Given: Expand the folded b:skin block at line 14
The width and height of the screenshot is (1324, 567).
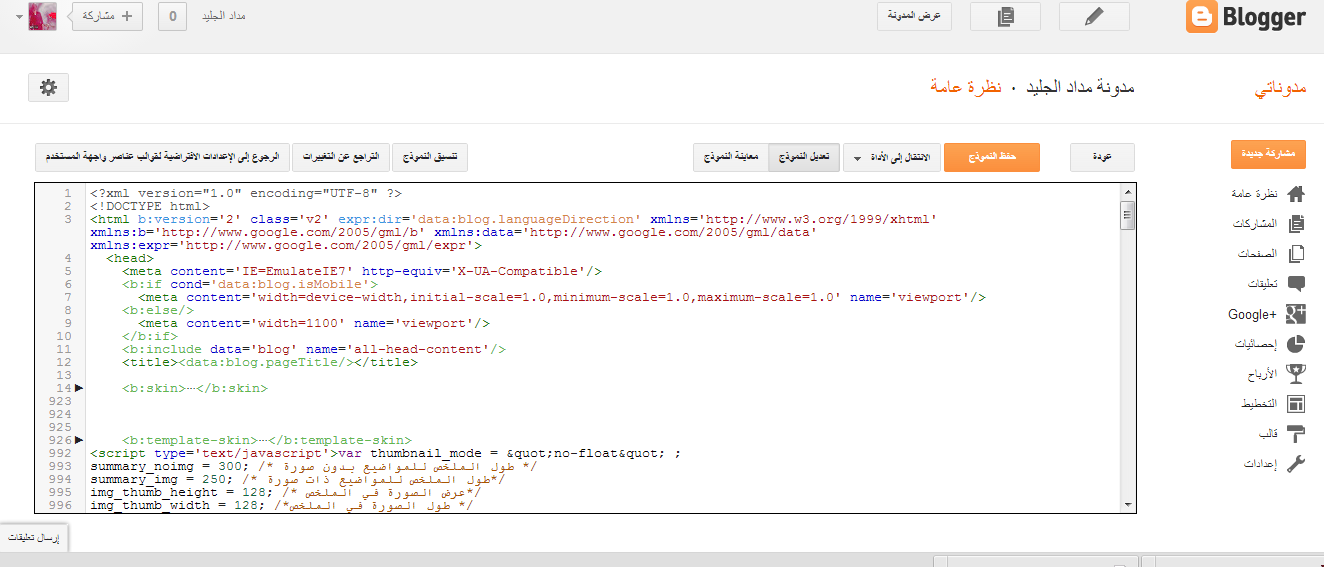Looking at the screenshot, I should [79, 388].
